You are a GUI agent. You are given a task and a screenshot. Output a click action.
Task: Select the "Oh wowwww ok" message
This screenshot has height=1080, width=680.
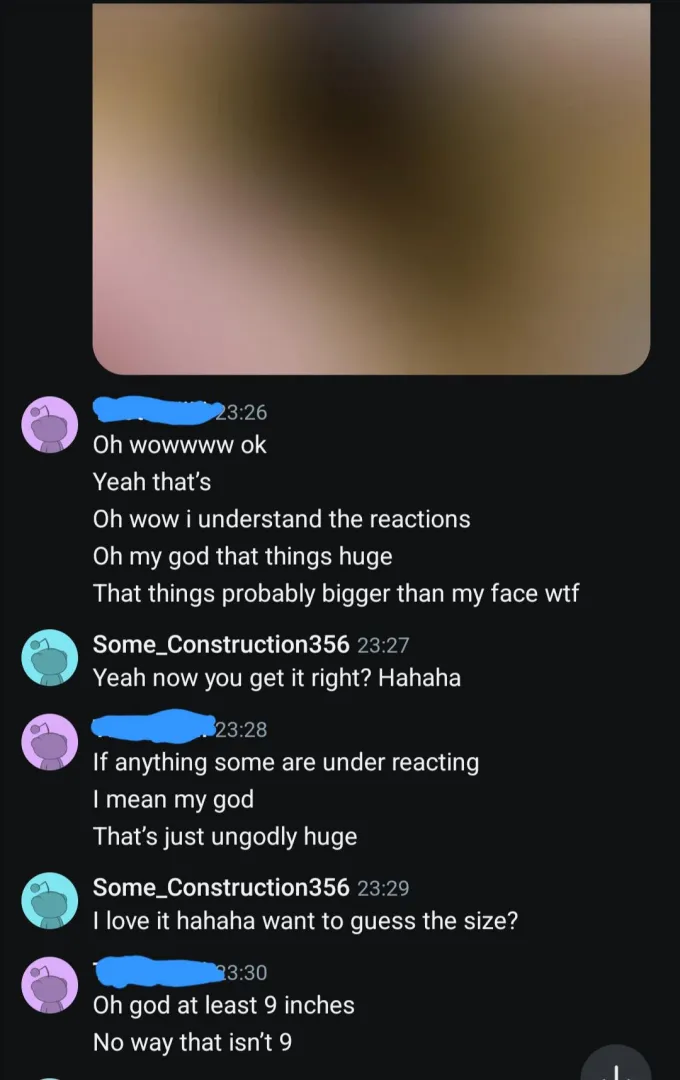(x=180, y=445)
